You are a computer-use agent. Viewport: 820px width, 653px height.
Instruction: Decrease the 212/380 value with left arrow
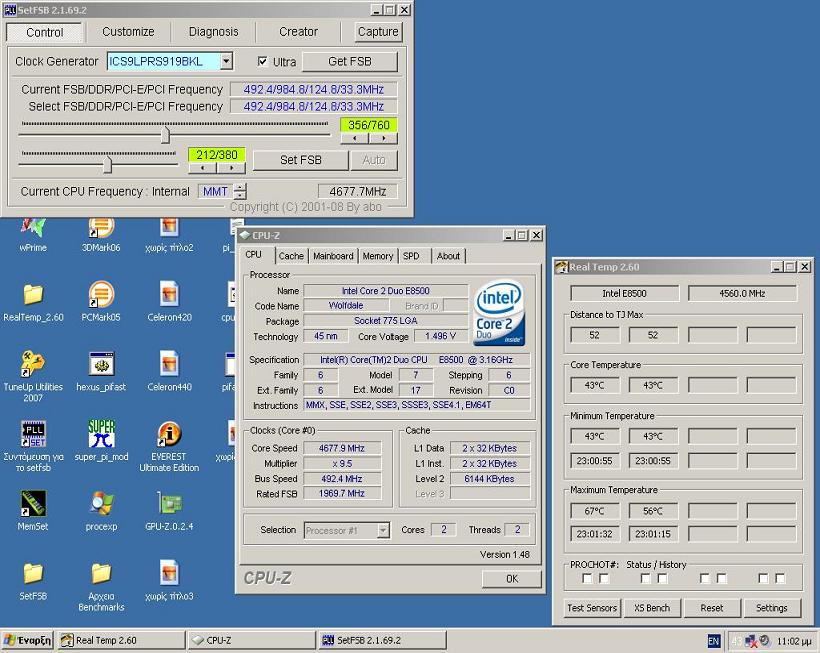[202, 168]
